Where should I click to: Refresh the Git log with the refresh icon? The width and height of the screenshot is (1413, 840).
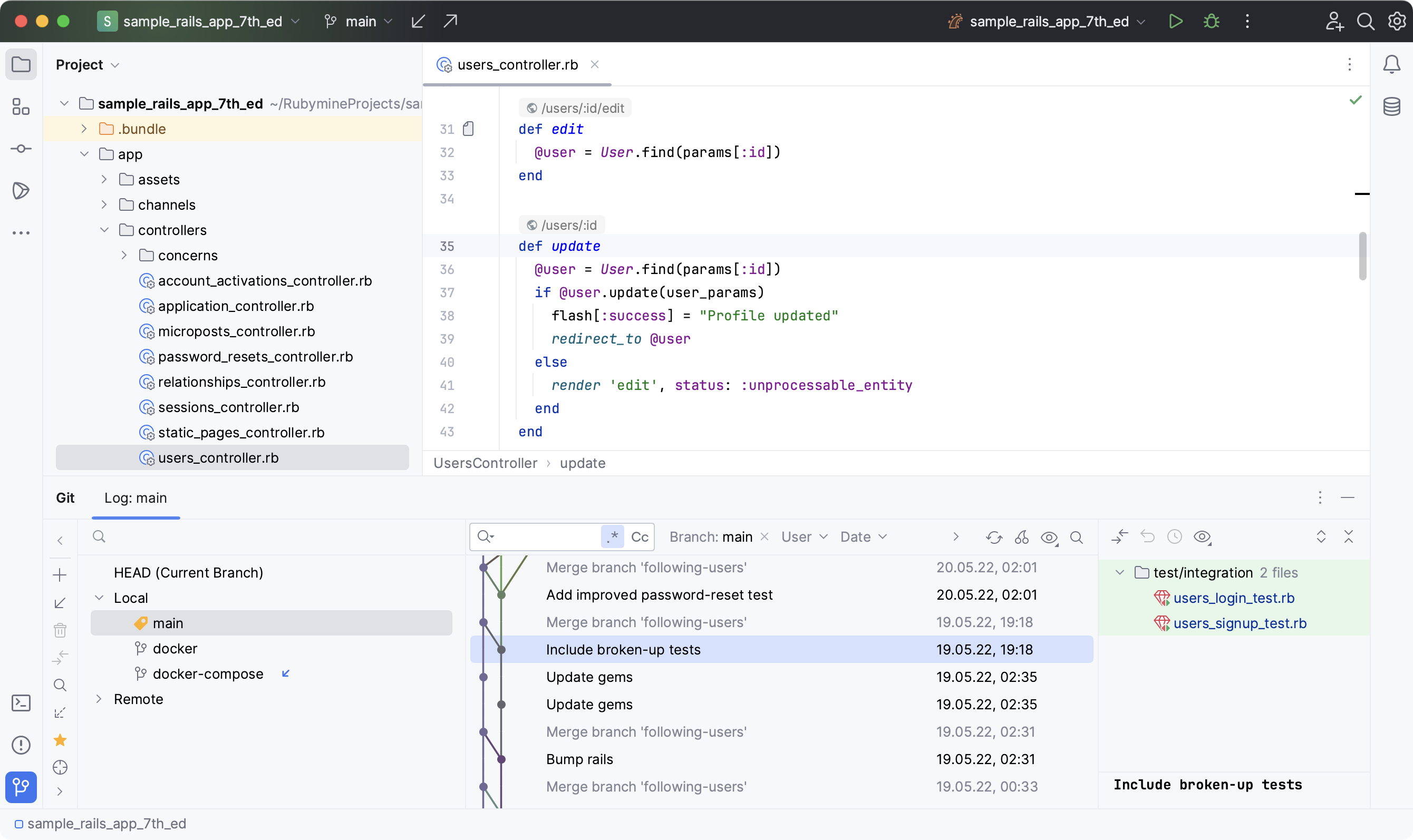point(994,536)
